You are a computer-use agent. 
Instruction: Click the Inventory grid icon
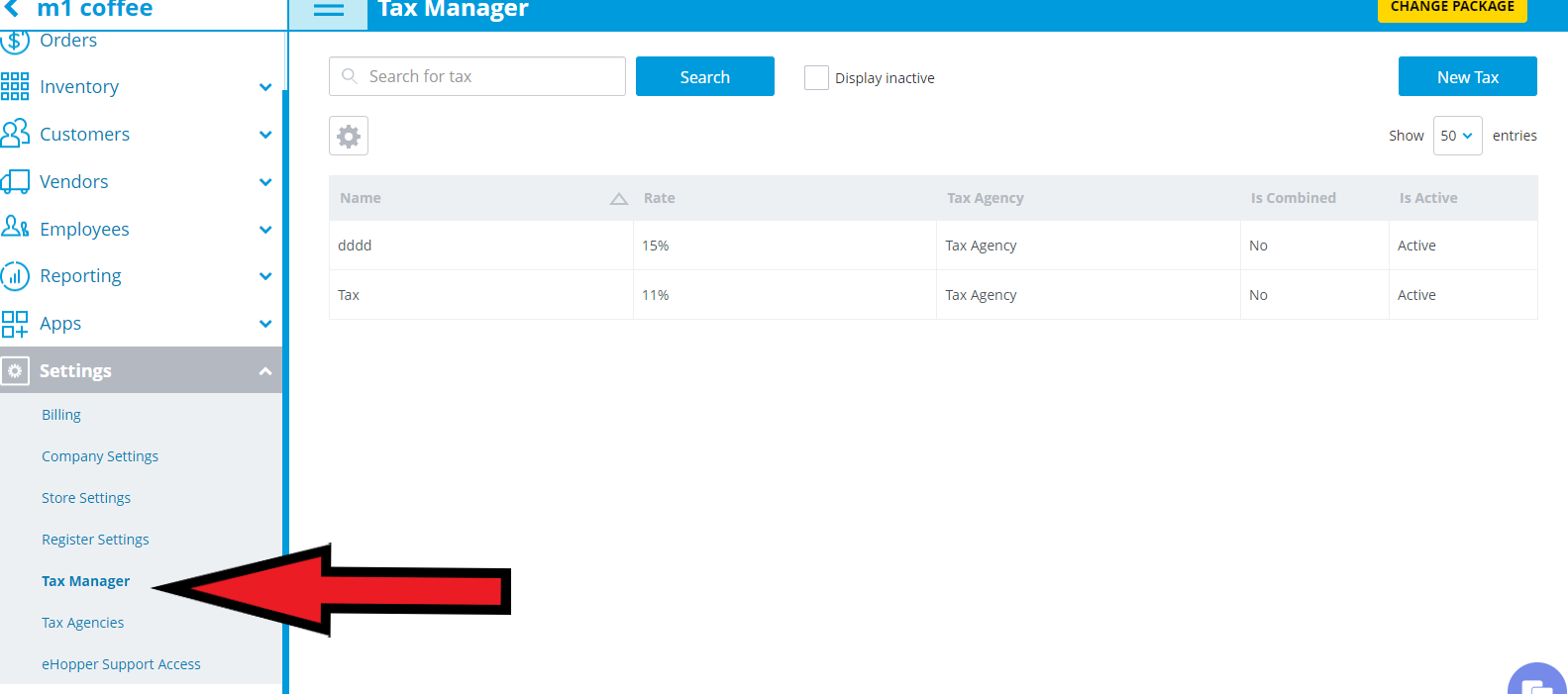point(15,87)
